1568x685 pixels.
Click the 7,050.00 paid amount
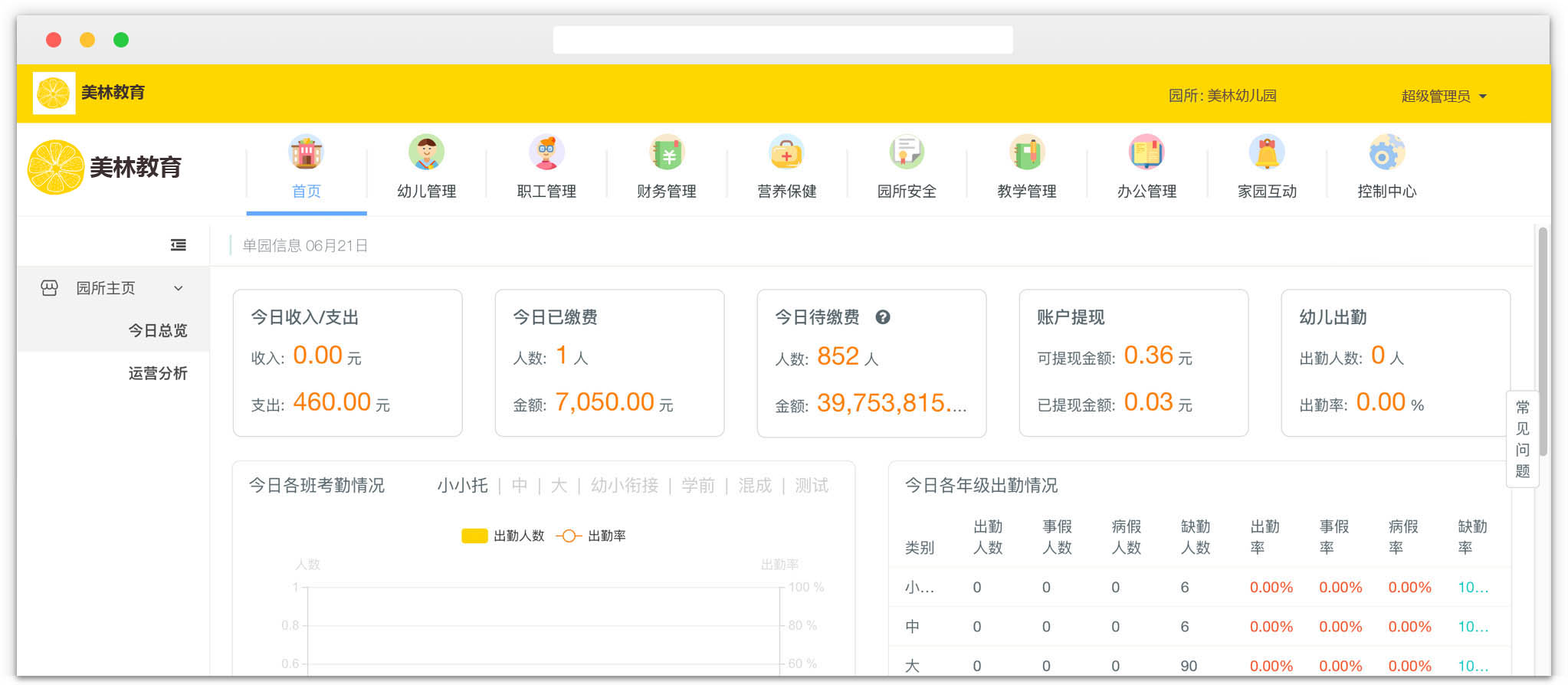605,402
